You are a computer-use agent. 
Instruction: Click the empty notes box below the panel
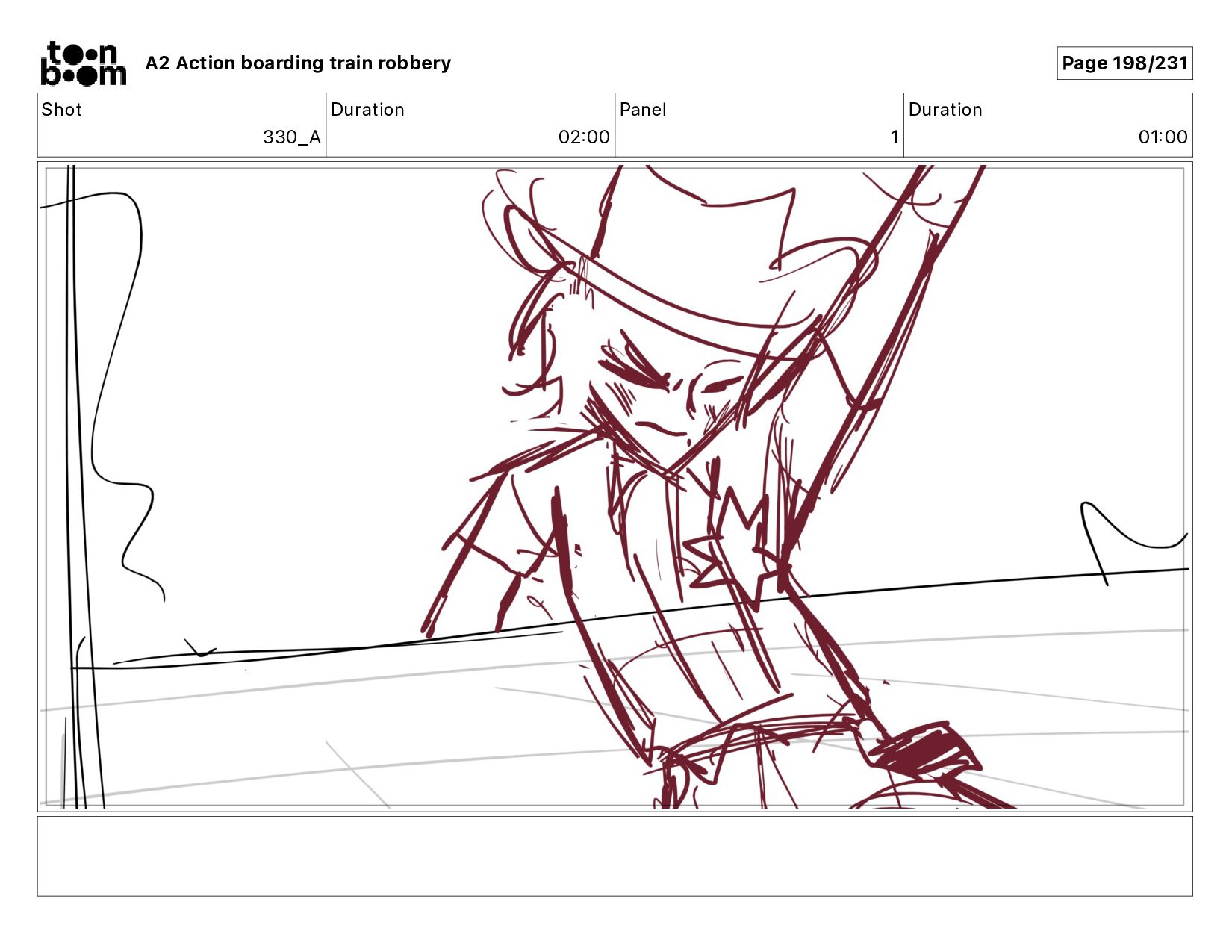(x=615, y=856)
